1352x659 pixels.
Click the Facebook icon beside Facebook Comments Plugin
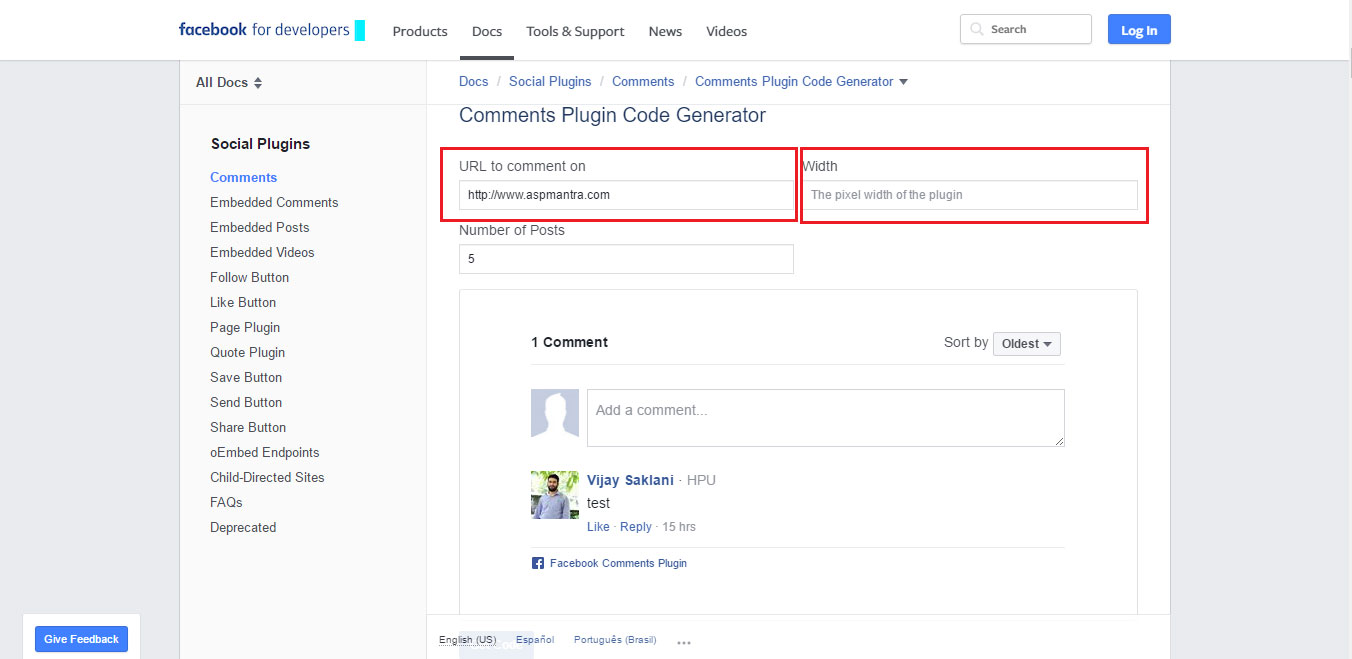click(x=537, y=562)
